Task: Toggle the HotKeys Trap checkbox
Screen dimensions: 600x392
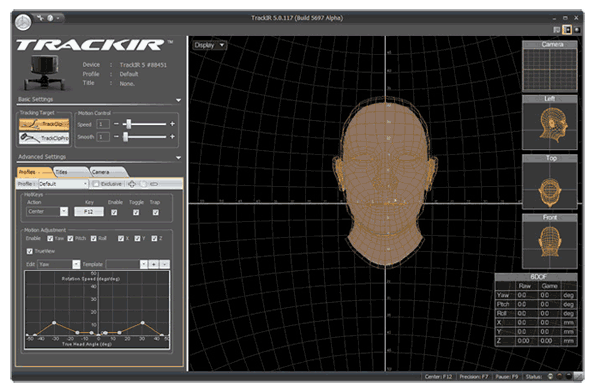Action: pos(155,212)
